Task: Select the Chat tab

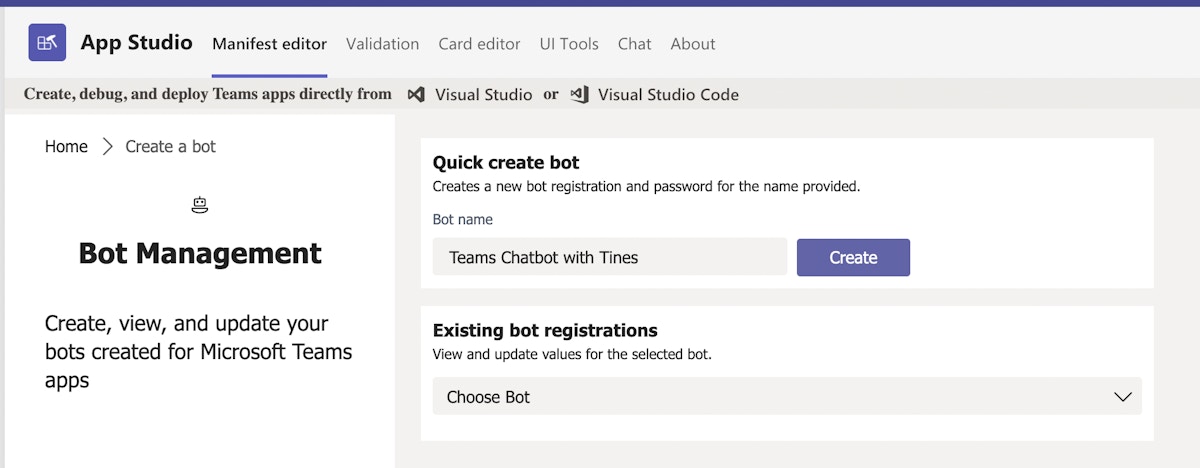Action: click(x=635, y=44)
